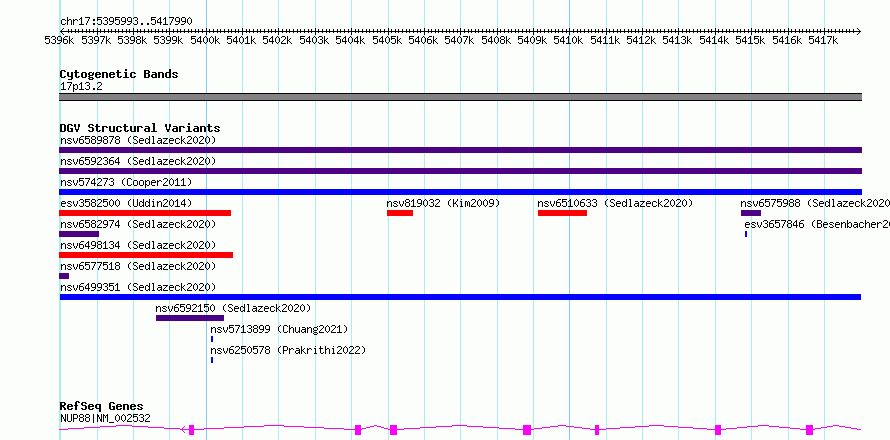The height and width of the screenshot is (440, 890).
Task: Click the DGV Structural Variants track title
Action: pos(140,128)
